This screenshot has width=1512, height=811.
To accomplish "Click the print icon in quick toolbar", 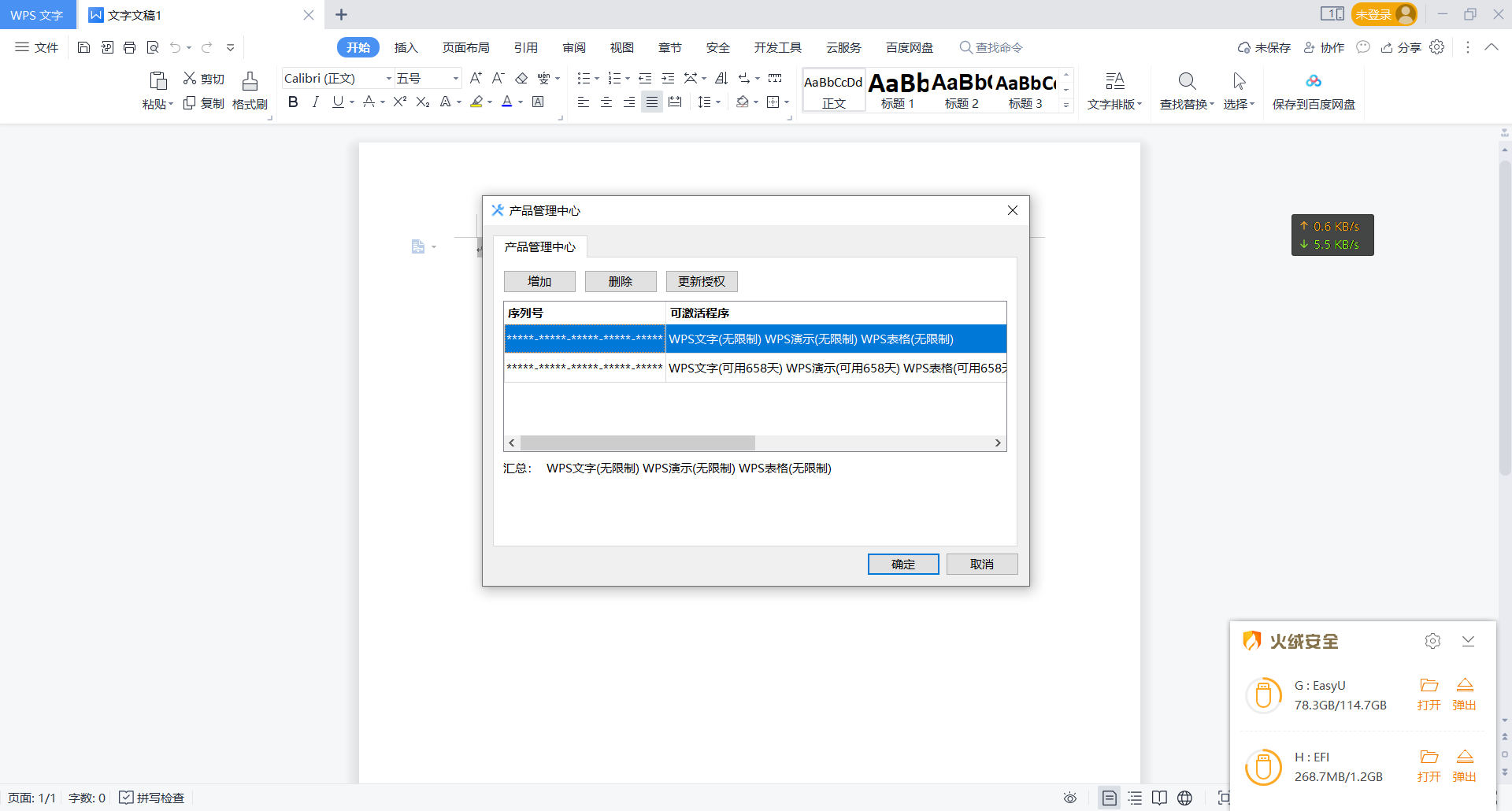I will click(x=130, y=48).
